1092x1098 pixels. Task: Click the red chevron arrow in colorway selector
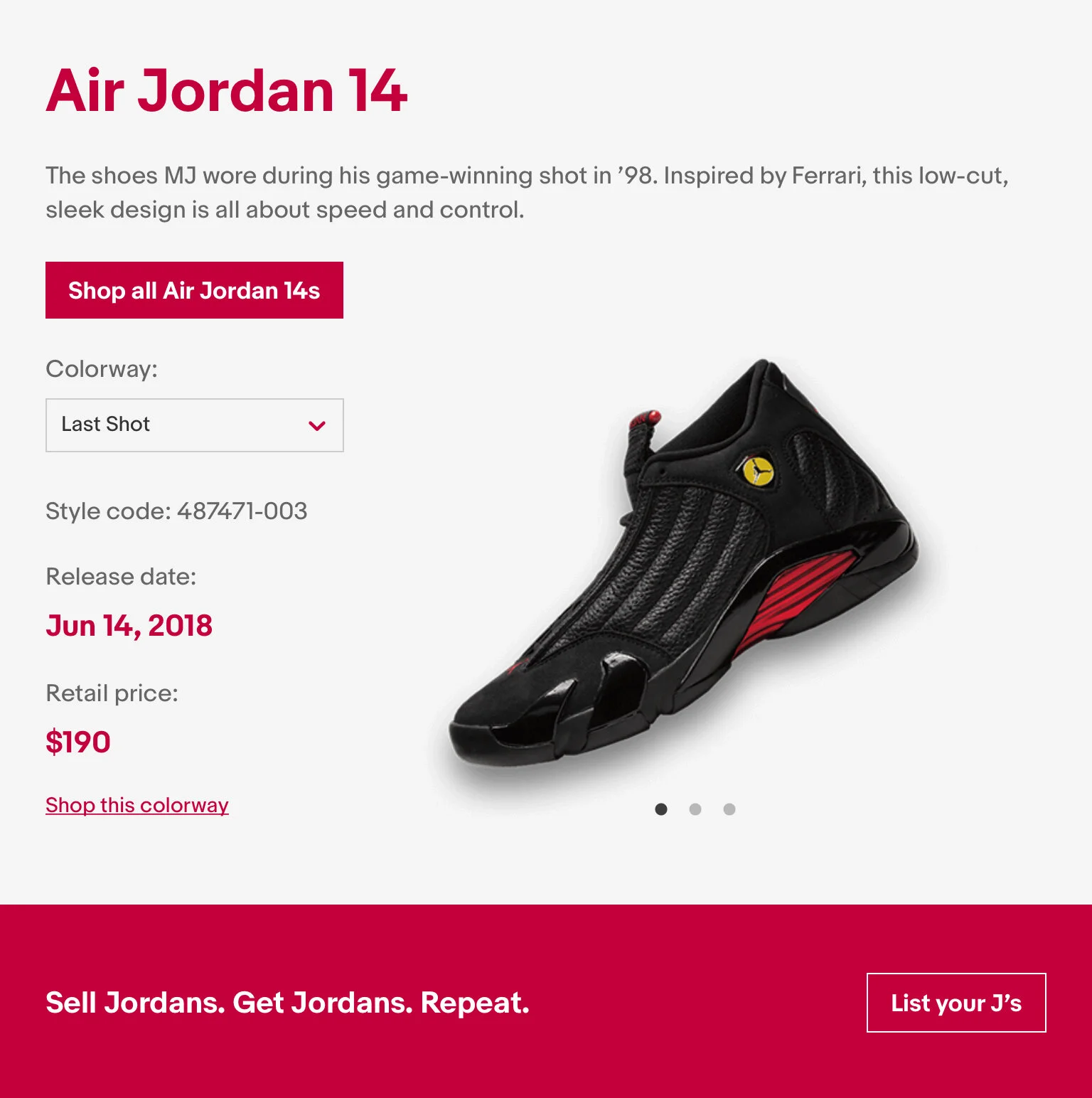point(317,426)
